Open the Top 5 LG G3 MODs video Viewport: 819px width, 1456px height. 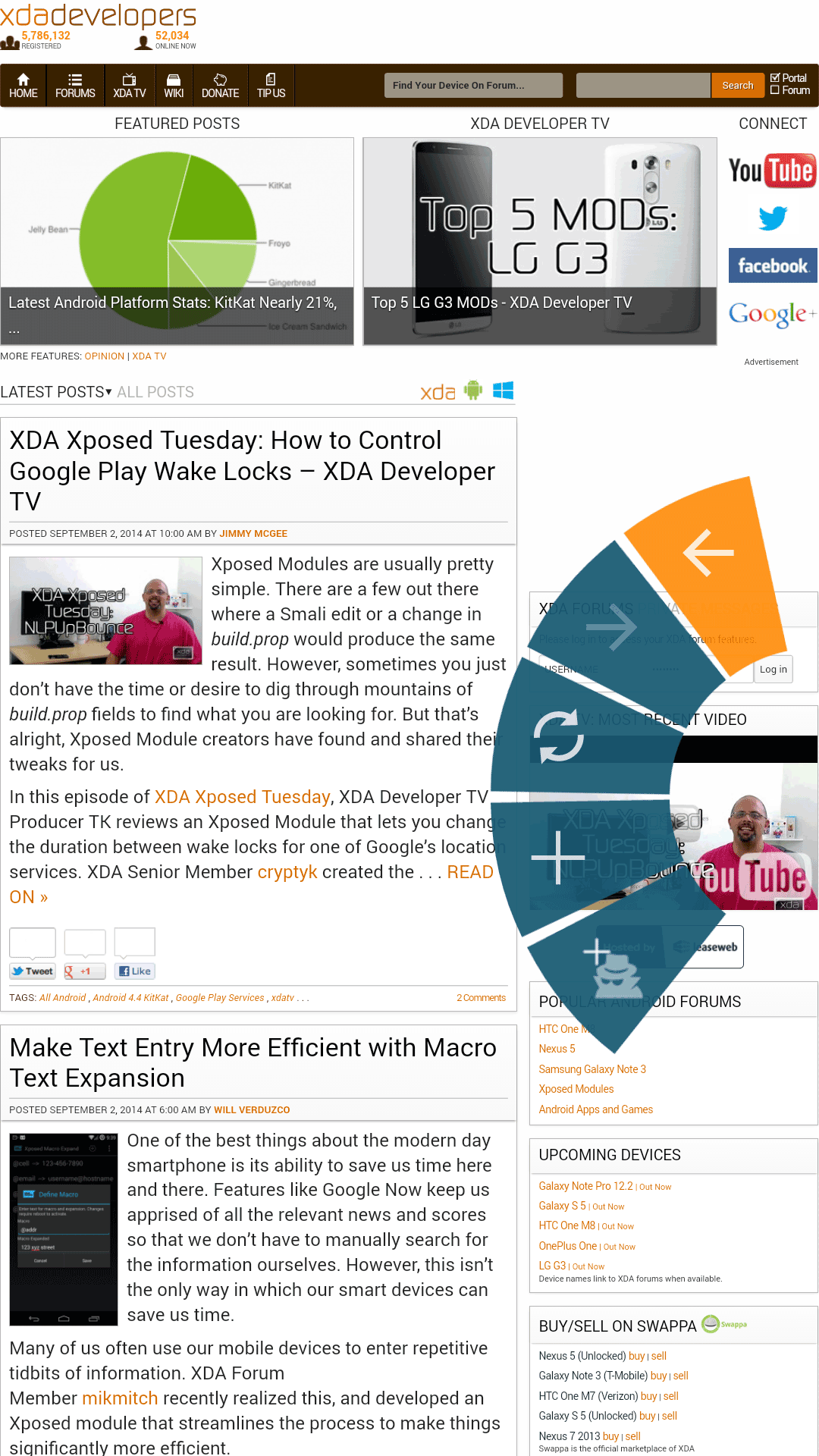(x=540, y=241)
